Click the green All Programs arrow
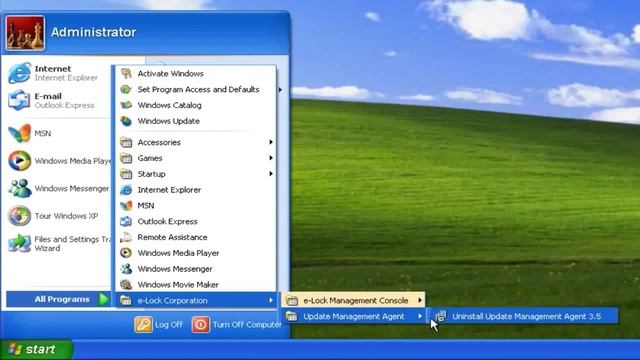The width and height of the screenshot is (640, 360). 104,299
